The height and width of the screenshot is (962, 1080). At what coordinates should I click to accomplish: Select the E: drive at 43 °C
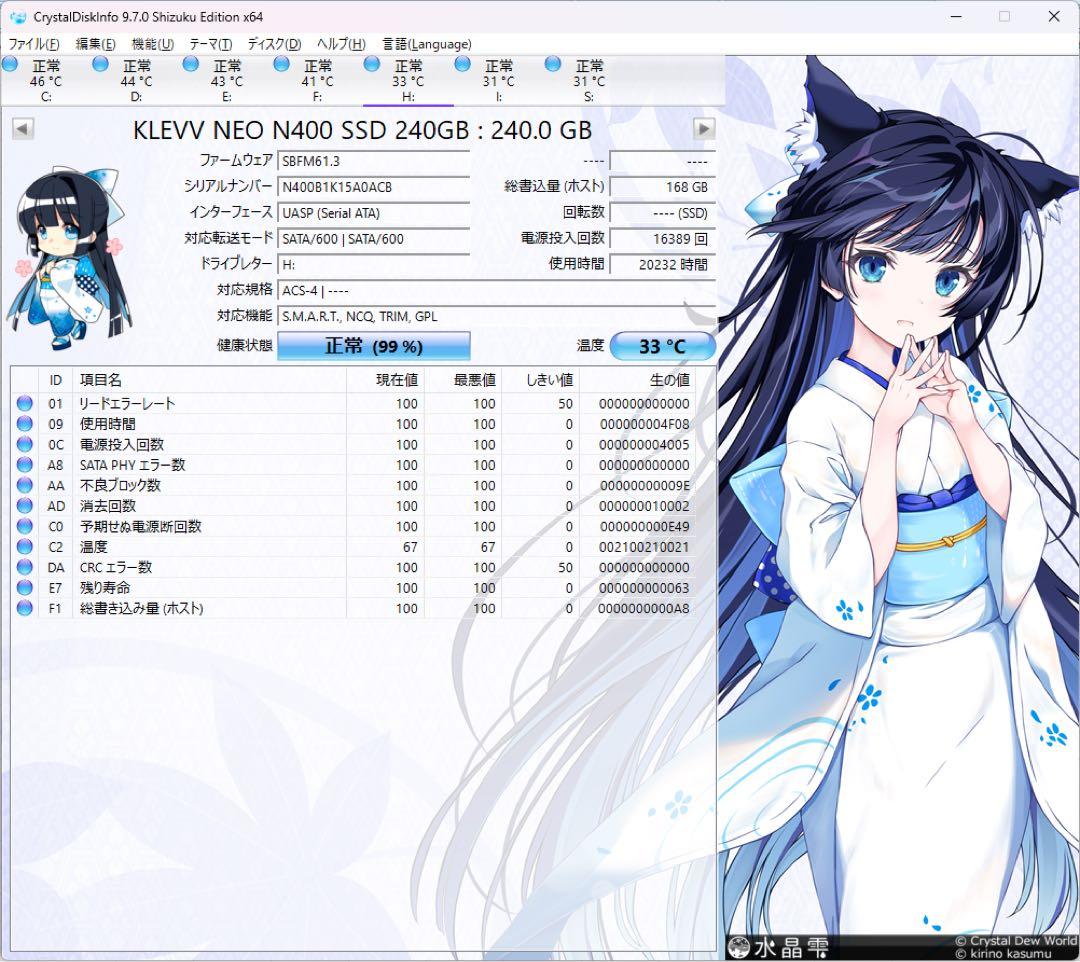point(227,81)
